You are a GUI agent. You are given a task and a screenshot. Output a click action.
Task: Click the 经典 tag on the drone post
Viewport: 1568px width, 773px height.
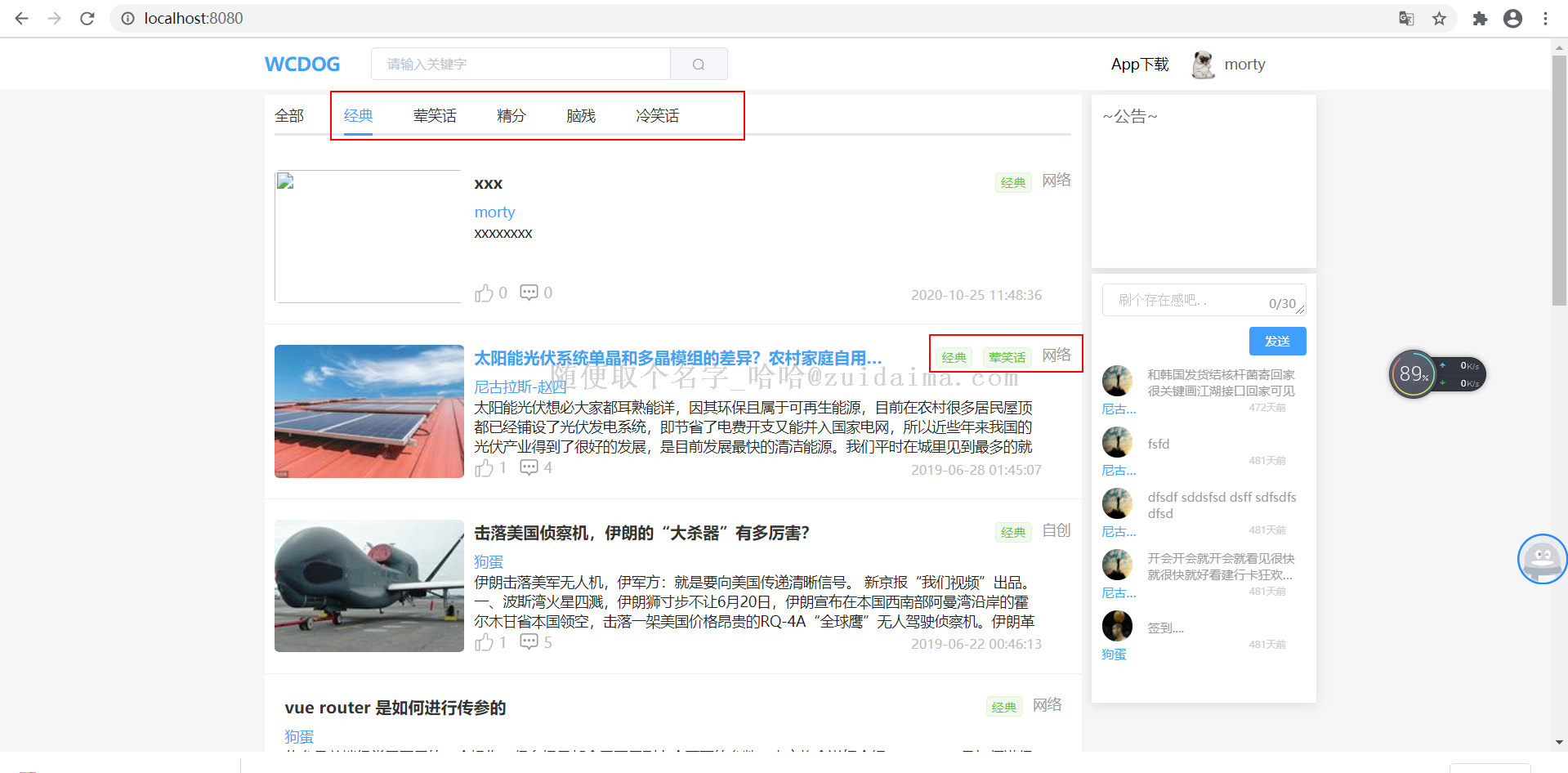pyautogui.click(x=1013, y=532)
